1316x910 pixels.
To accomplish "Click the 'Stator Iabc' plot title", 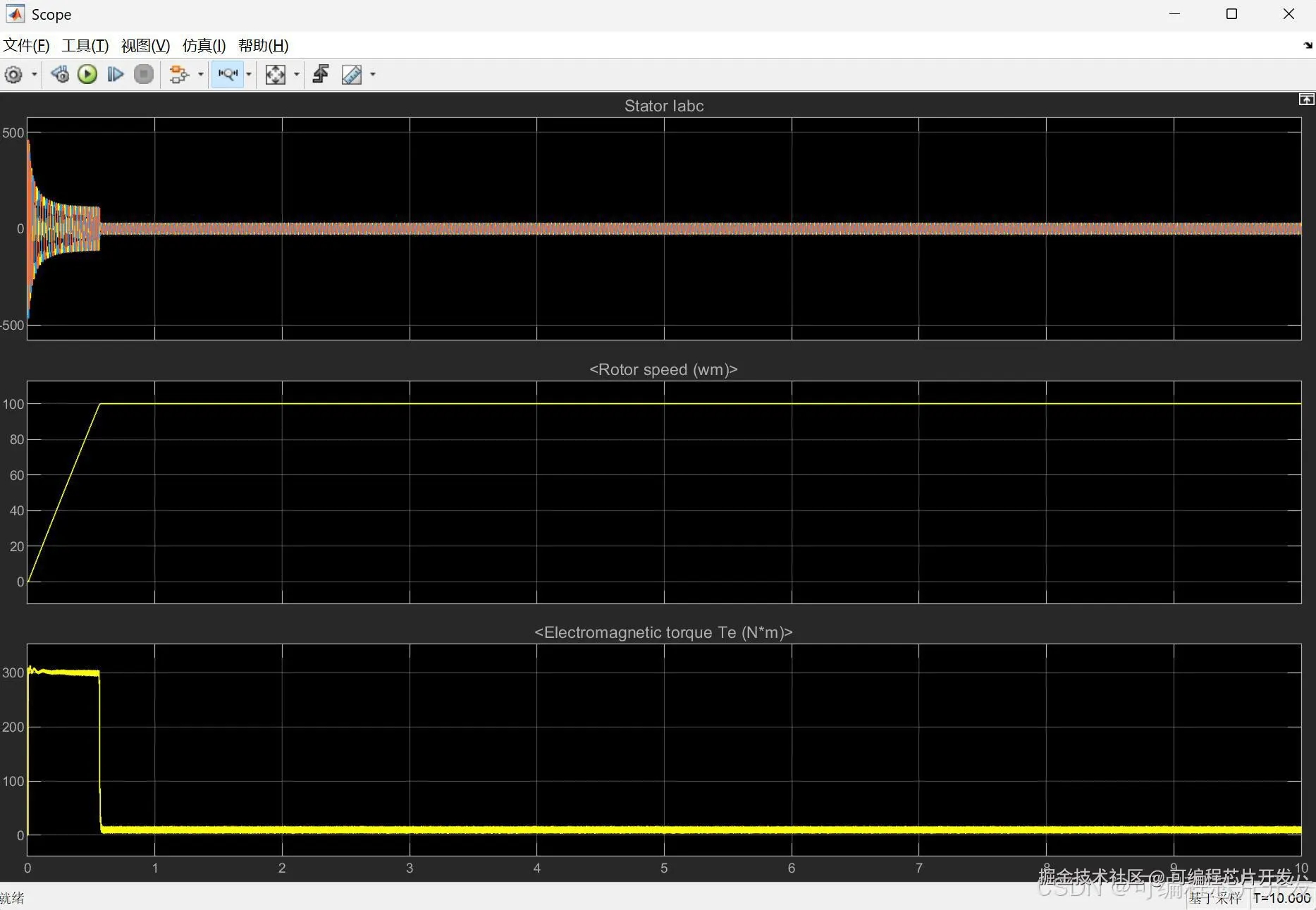I will pos(664,106).
